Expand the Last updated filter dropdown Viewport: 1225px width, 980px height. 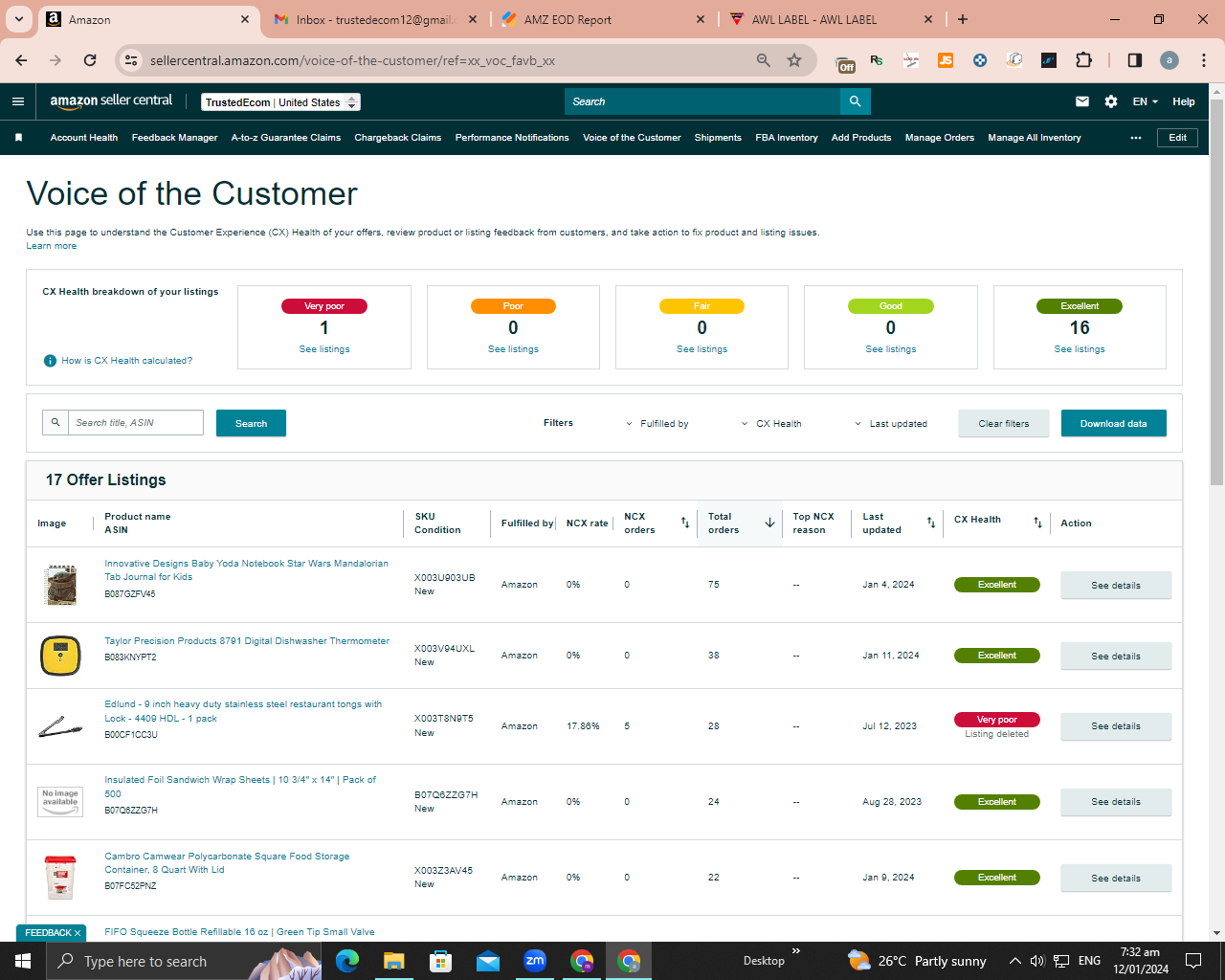(891, 424)
